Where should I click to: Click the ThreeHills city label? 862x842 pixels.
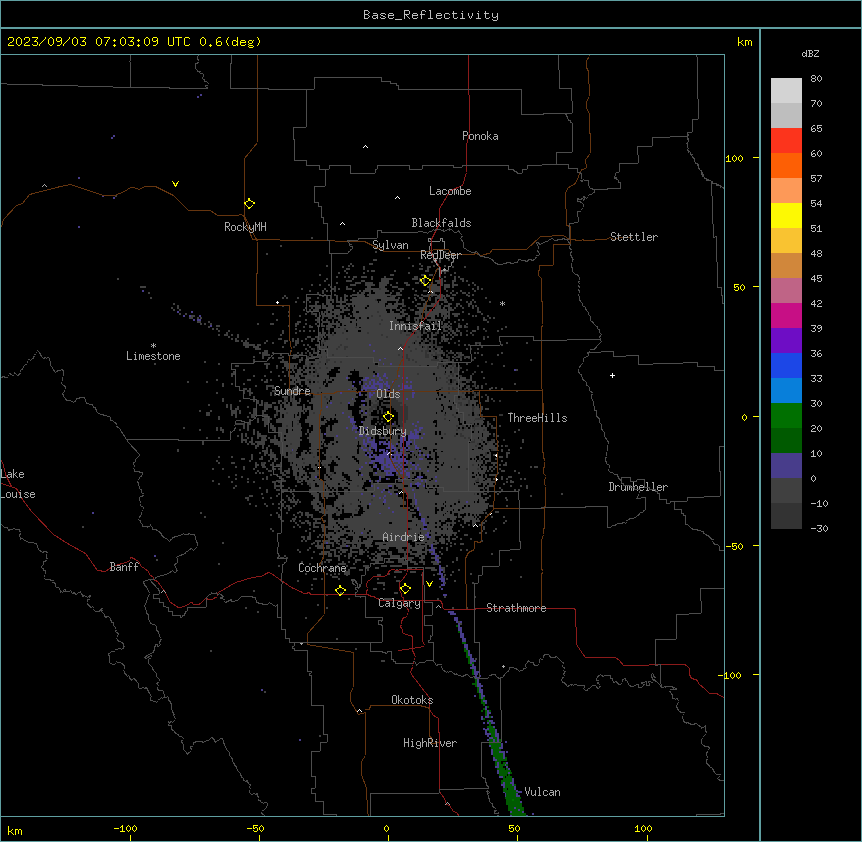pos(537,418)
